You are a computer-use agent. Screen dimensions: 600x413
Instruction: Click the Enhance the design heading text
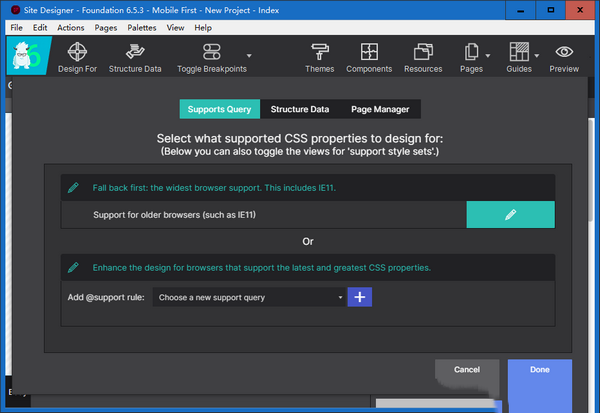click(x=261, y=268)
